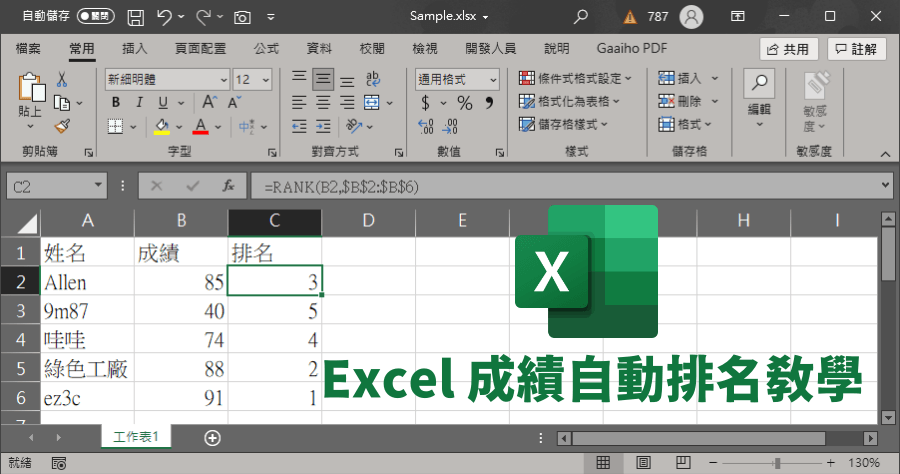Switch to Normal view in status bar
The height and width of the screenshot is (474, 900).
pos(603,463)
